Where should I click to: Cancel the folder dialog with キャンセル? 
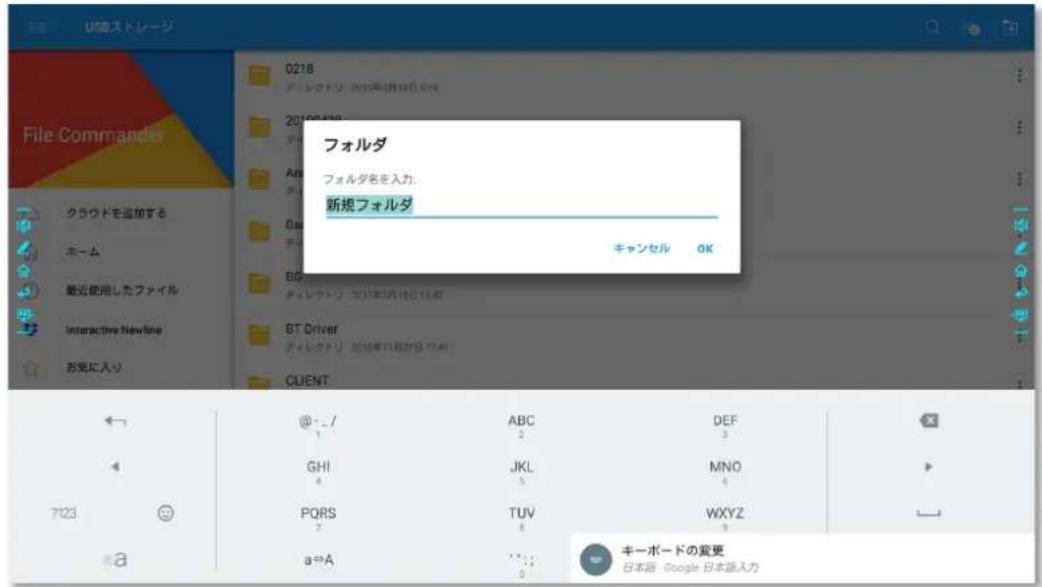coord(641,249)
